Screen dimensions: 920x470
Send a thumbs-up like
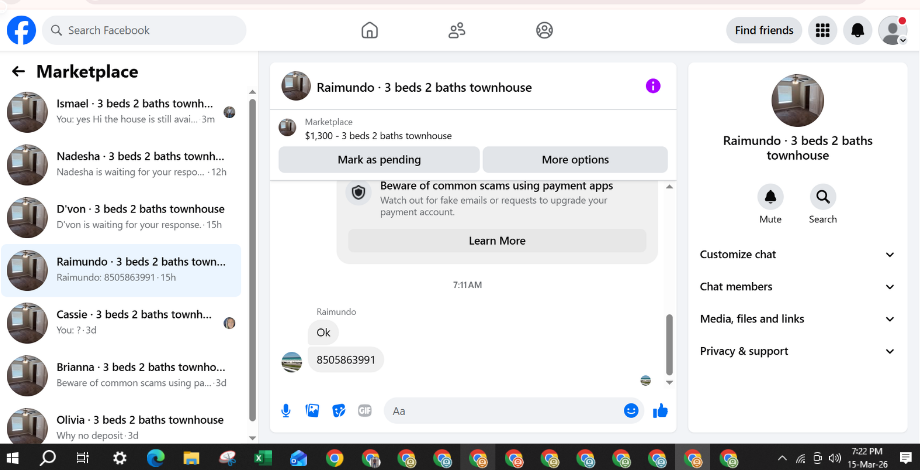coord(661,411)
